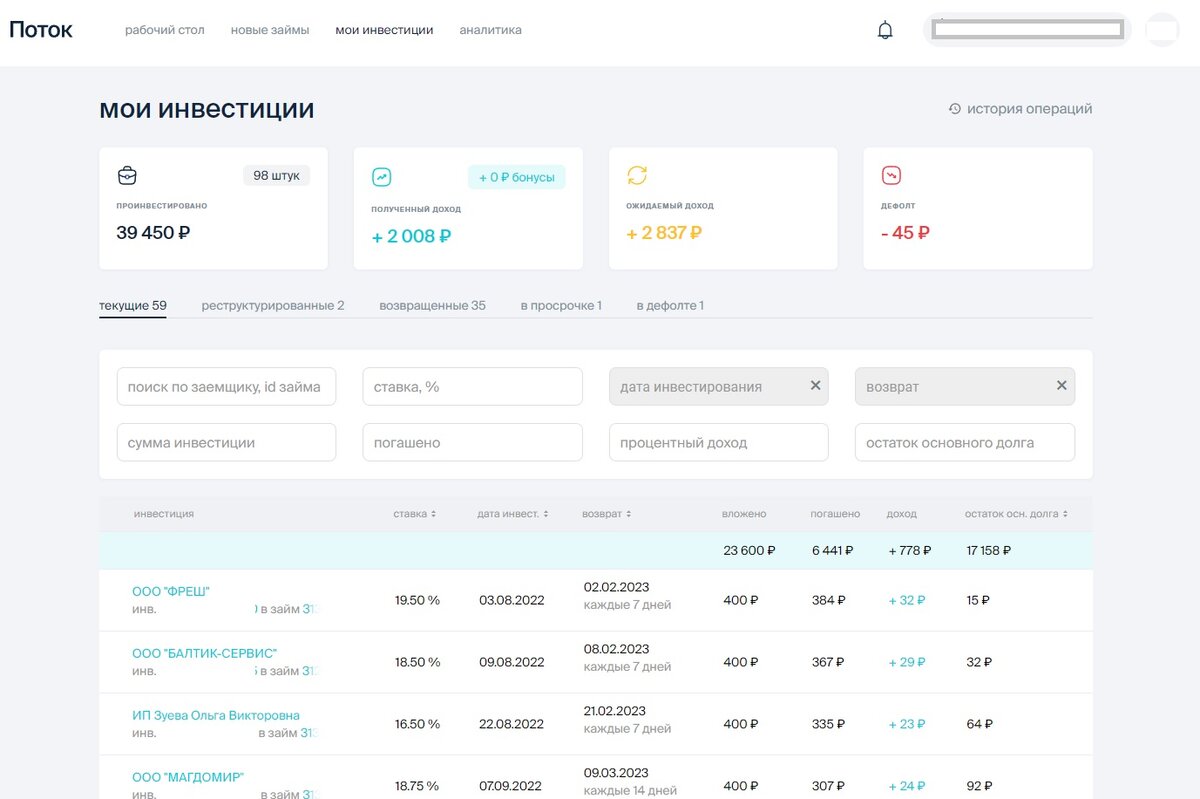Open ИП Зуева Ольга Викторовна investment link
Viewport: 1200px width, 799px height.
point(216,715)
